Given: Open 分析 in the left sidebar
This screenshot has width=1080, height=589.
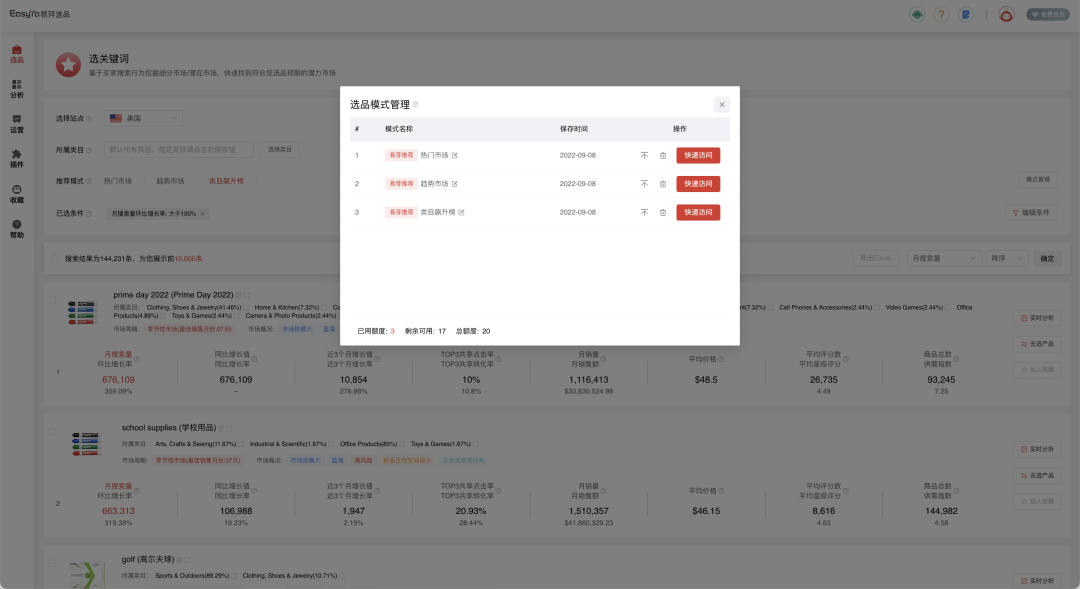Looking at the screenshot, I should (17, 89).
